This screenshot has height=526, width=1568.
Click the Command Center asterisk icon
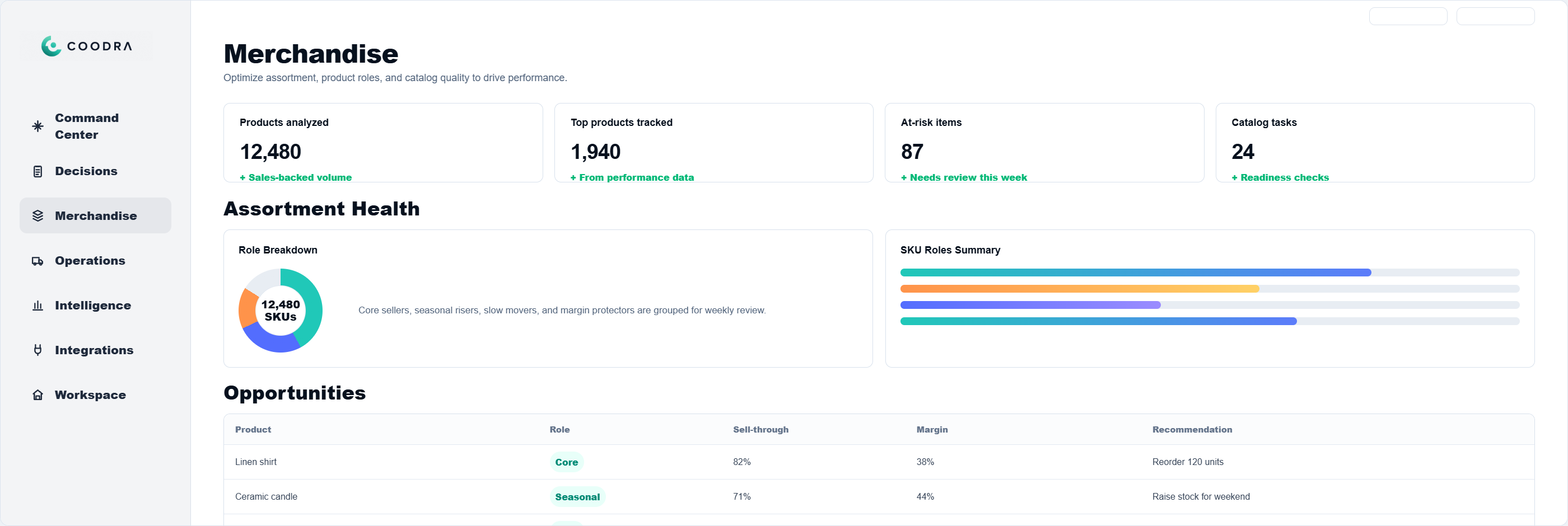coord(38,126)
